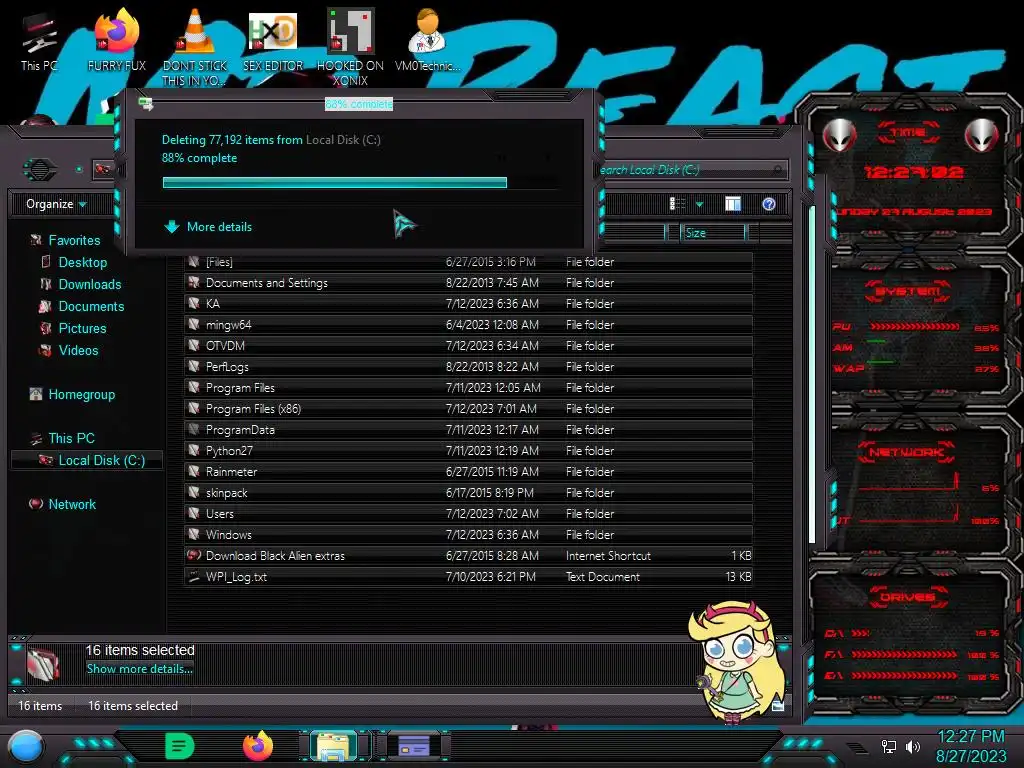
Task: Click Explorer back navigation button
Action: tap(40, 170)
